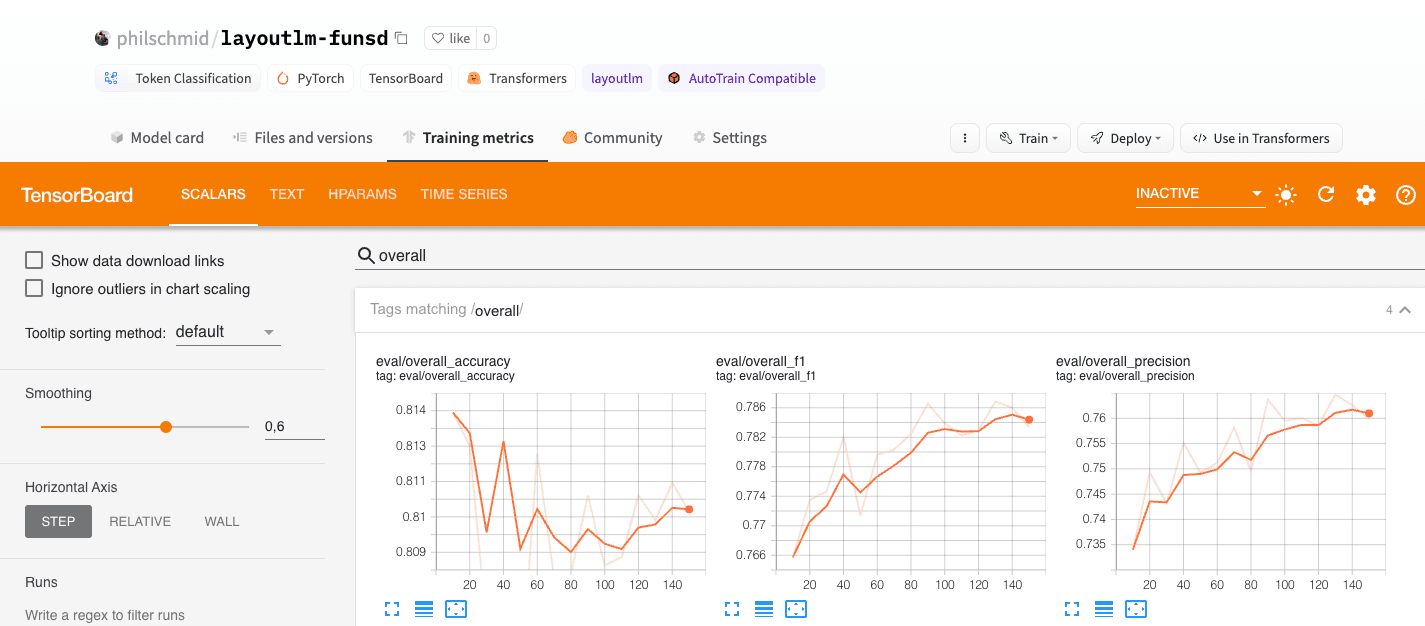
Task: Click the Token Classification tag
Action: 178,78
